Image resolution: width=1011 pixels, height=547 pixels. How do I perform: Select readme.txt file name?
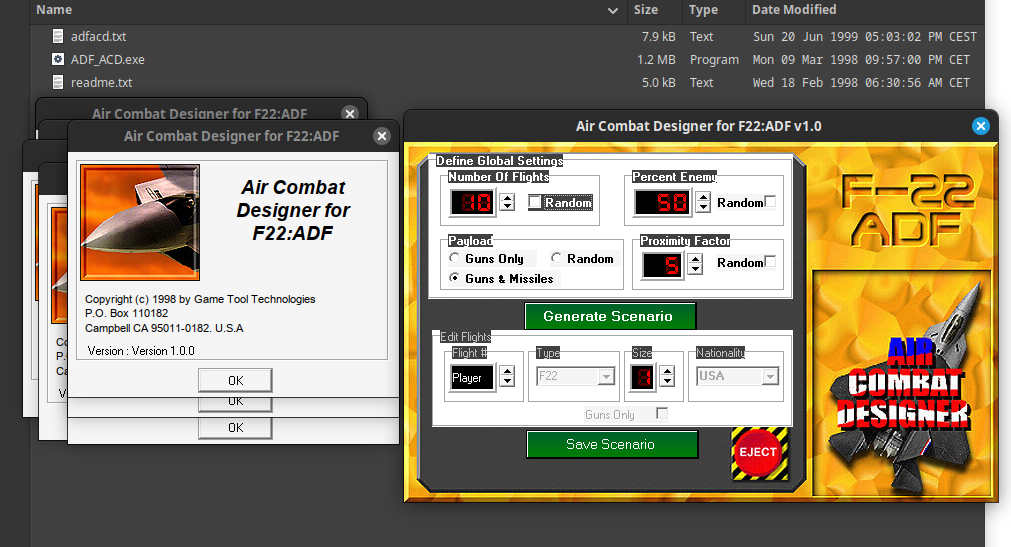pos(101,83)
